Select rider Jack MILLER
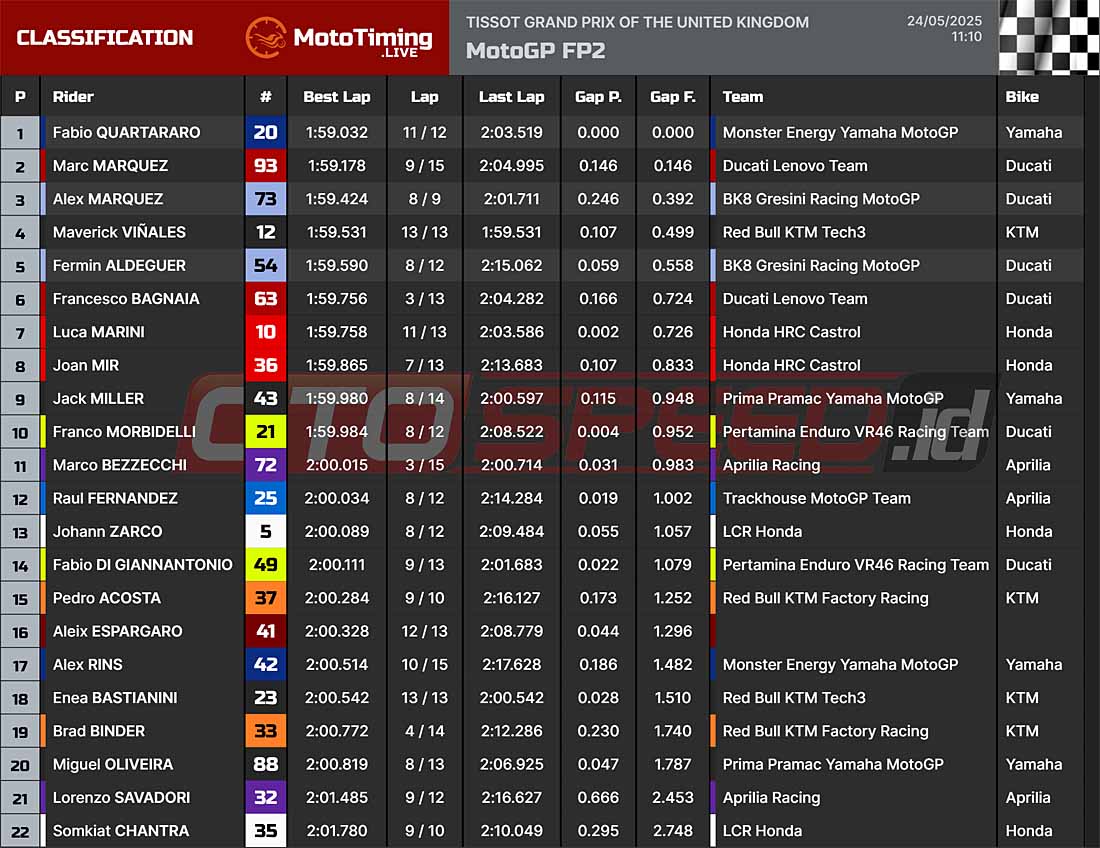The height and width of the screenshot is (848, 1100). pos(98,398)
